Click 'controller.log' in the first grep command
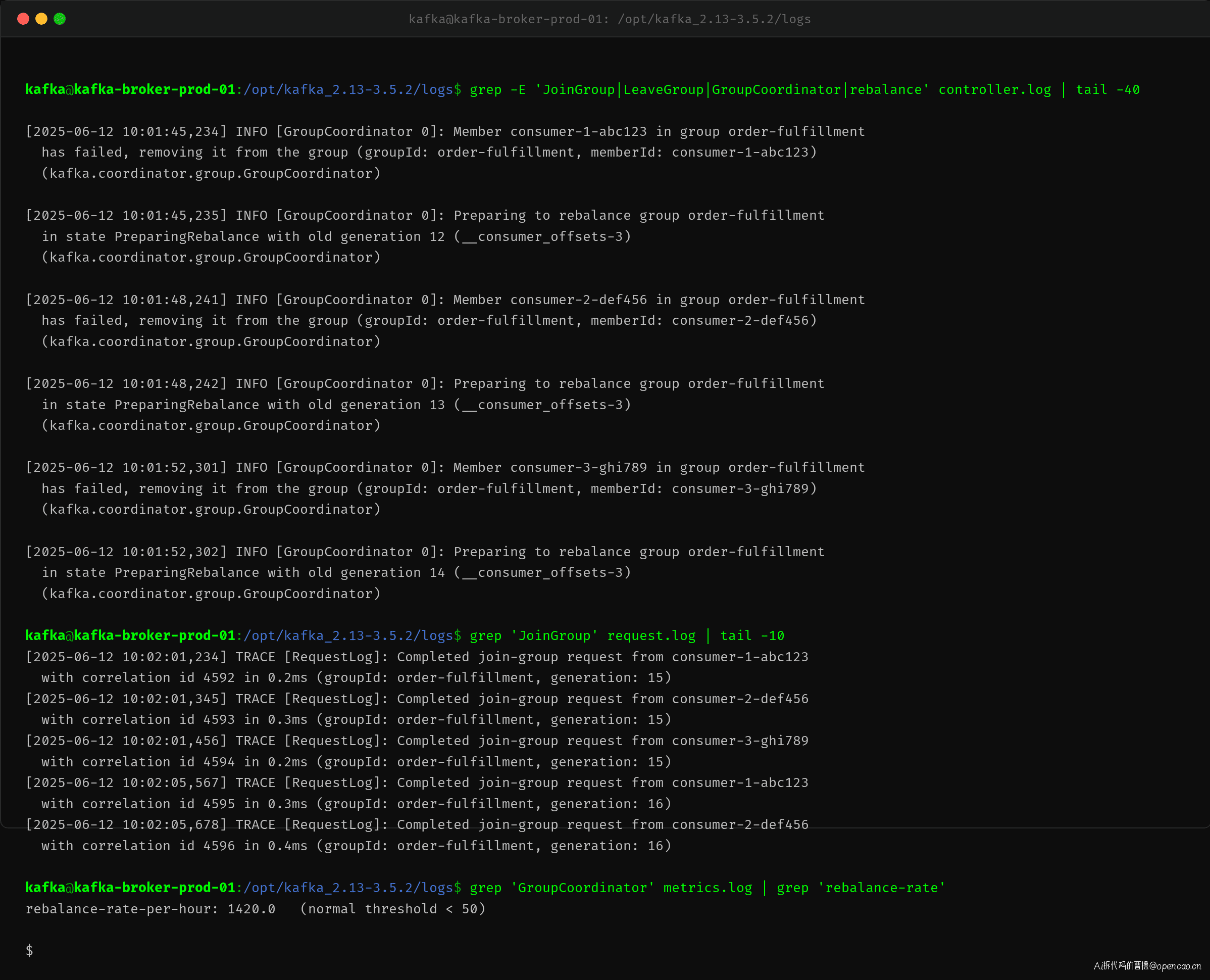Image resolution: width=1210 pixels, height=980 pixels. point(994,90)
